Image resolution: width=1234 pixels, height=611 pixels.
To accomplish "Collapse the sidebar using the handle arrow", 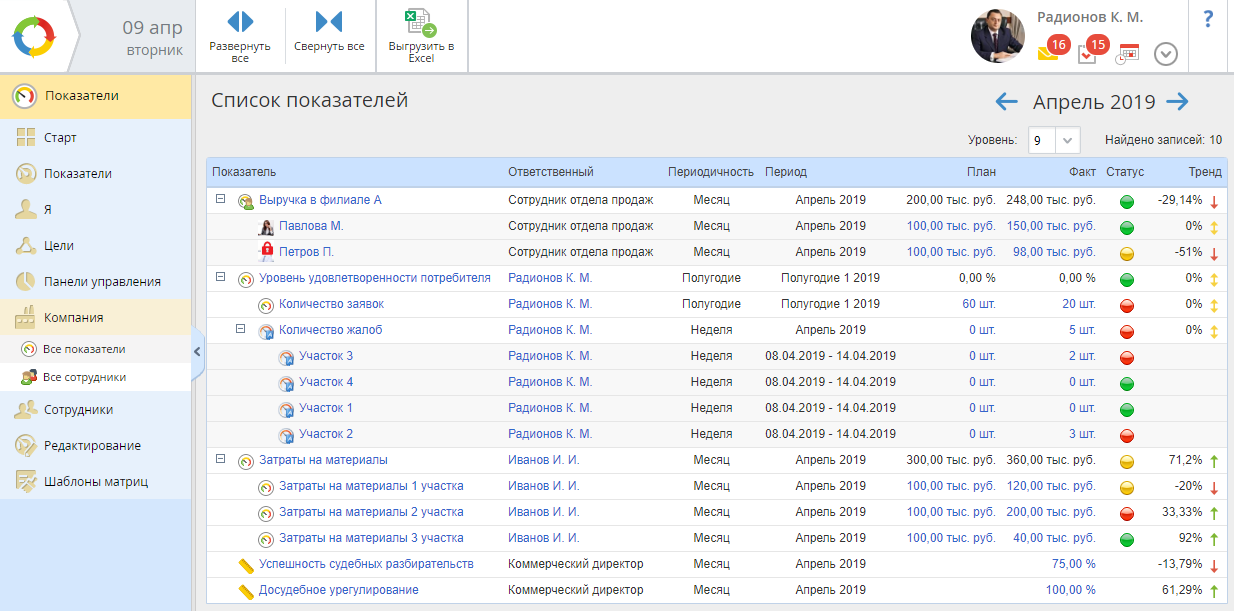I will click(x=197, y=351).
